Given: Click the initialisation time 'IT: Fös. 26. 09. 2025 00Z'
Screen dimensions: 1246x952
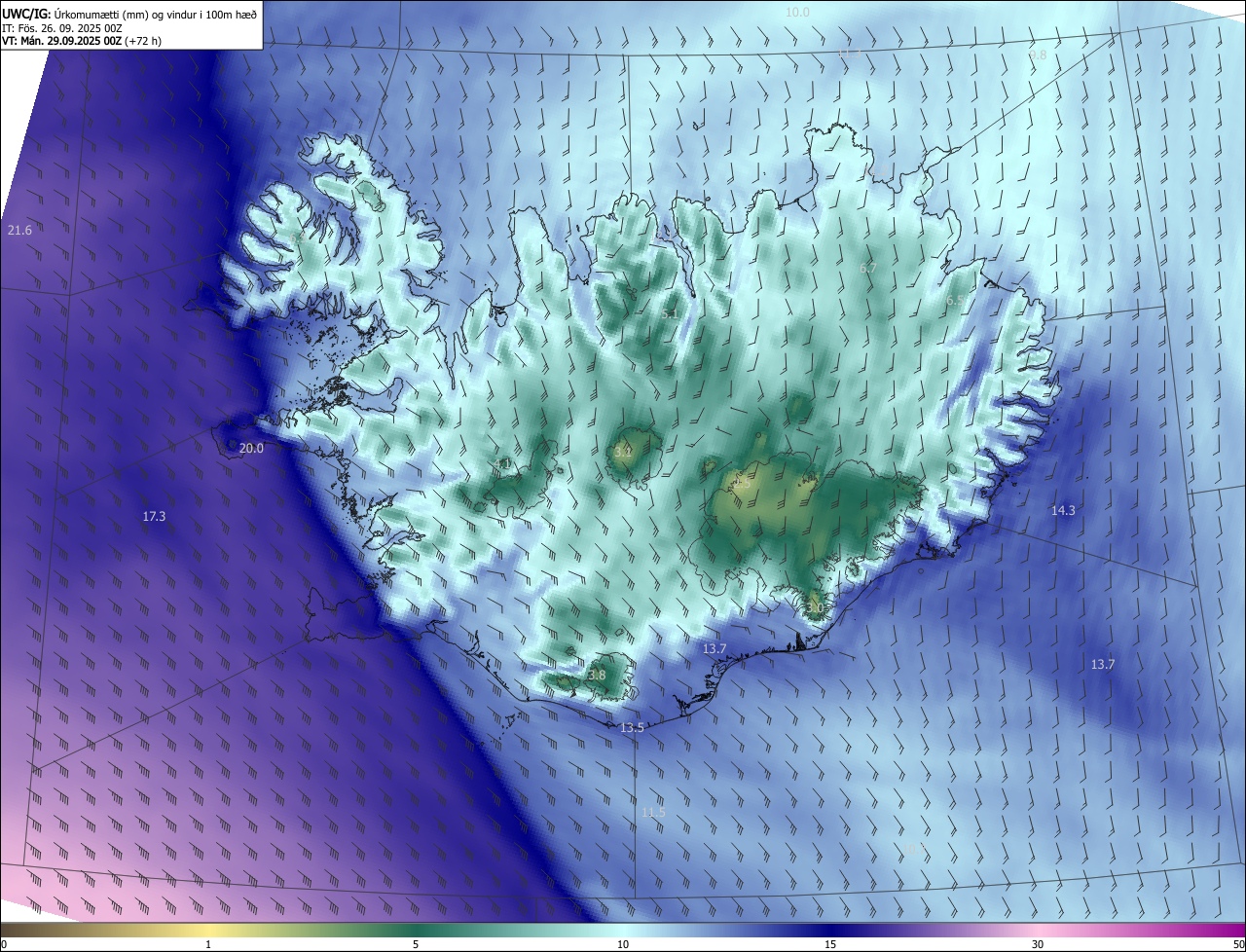Looking at the screenshot, I should pyautogui.click(x=61, y=28).
